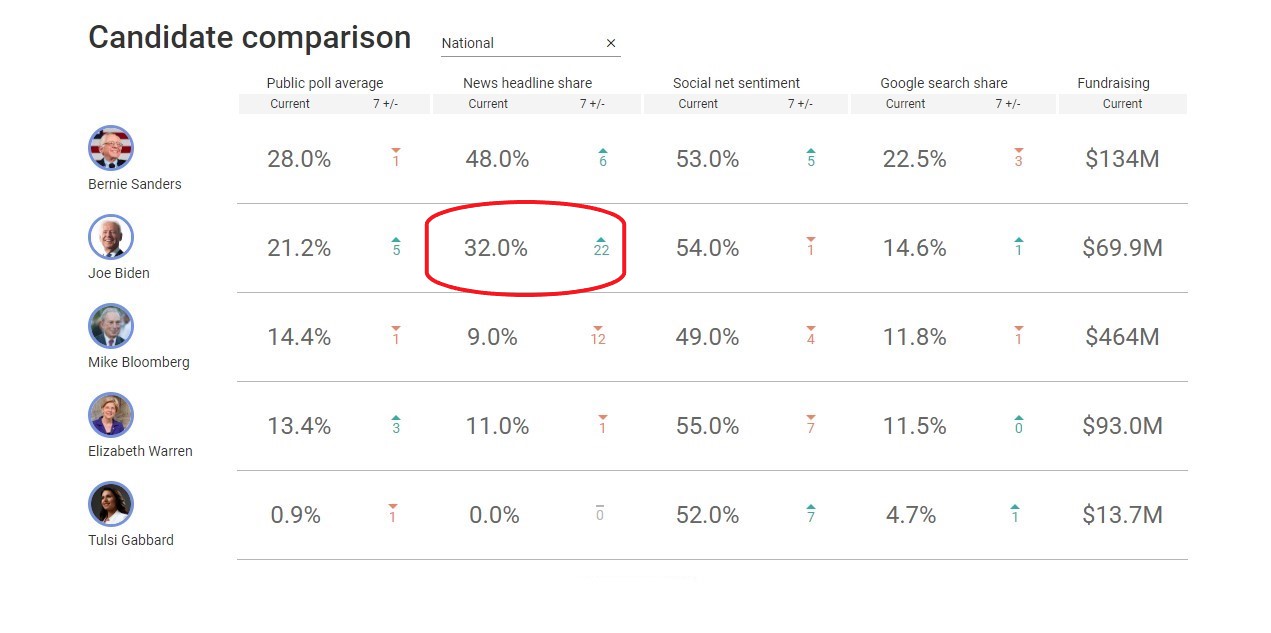
Task: Click Elizabeth Warren avatar photo
Action: 110,415
